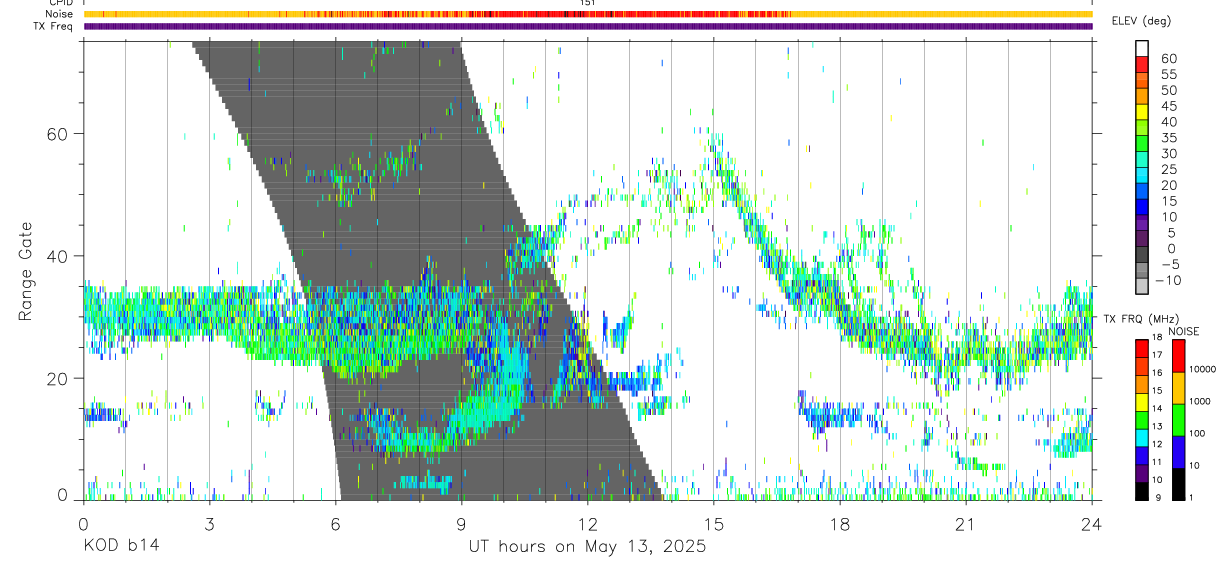1228x567 pixels.
Task: Click the light gray bottom swatch of the ELEV colorbar
Action: coord(1142,286)
